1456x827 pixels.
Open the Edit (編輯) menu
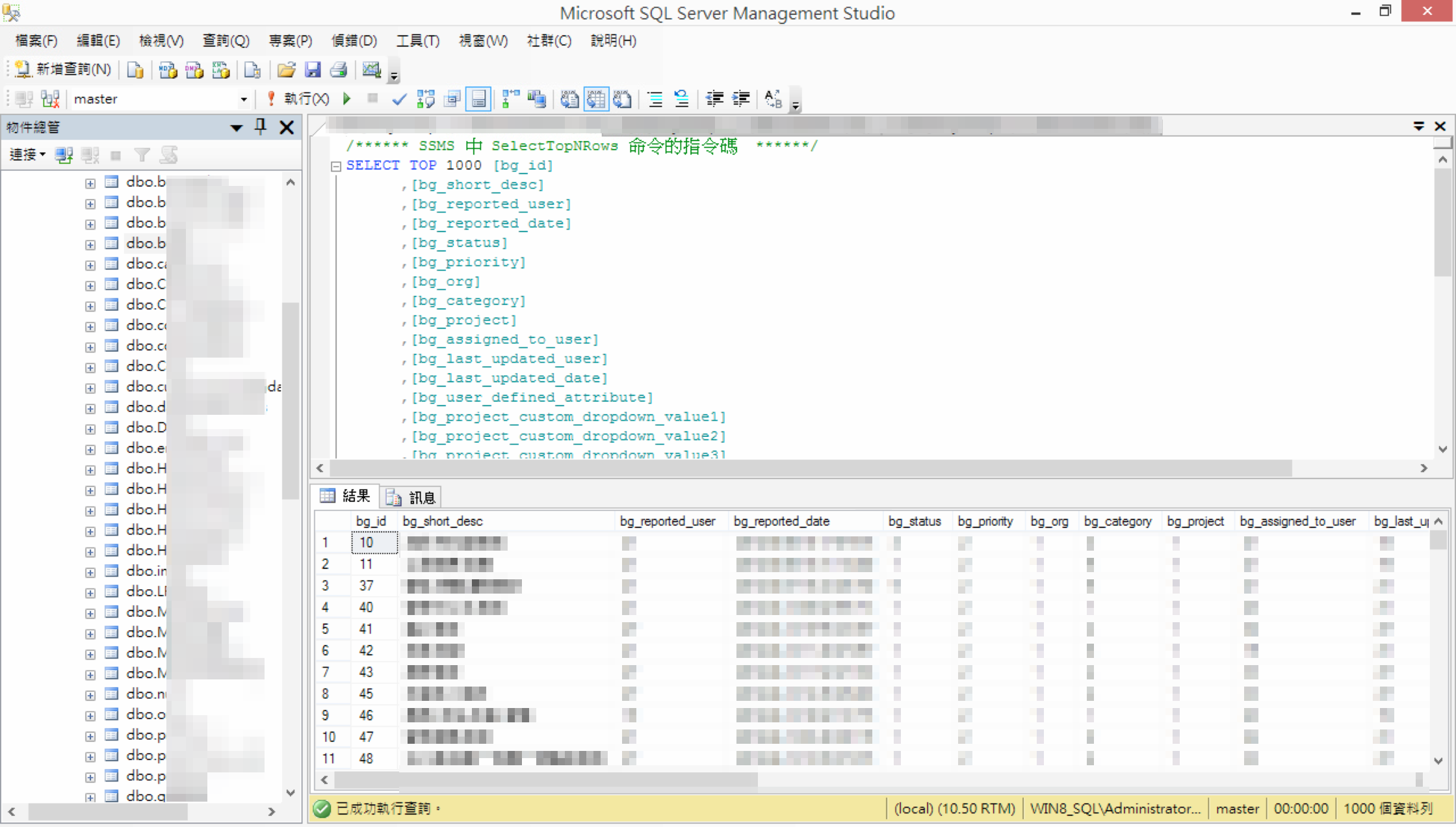click(x=98, y=41)
